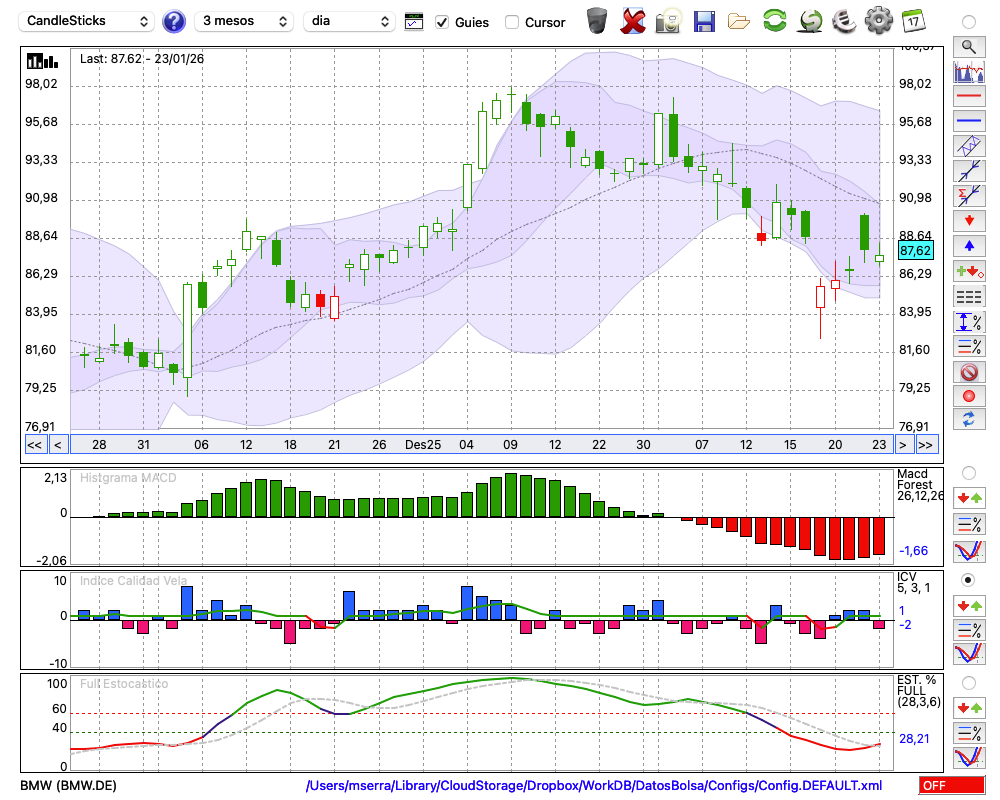Click the trash can icon in toolbar

pos(597,20)
